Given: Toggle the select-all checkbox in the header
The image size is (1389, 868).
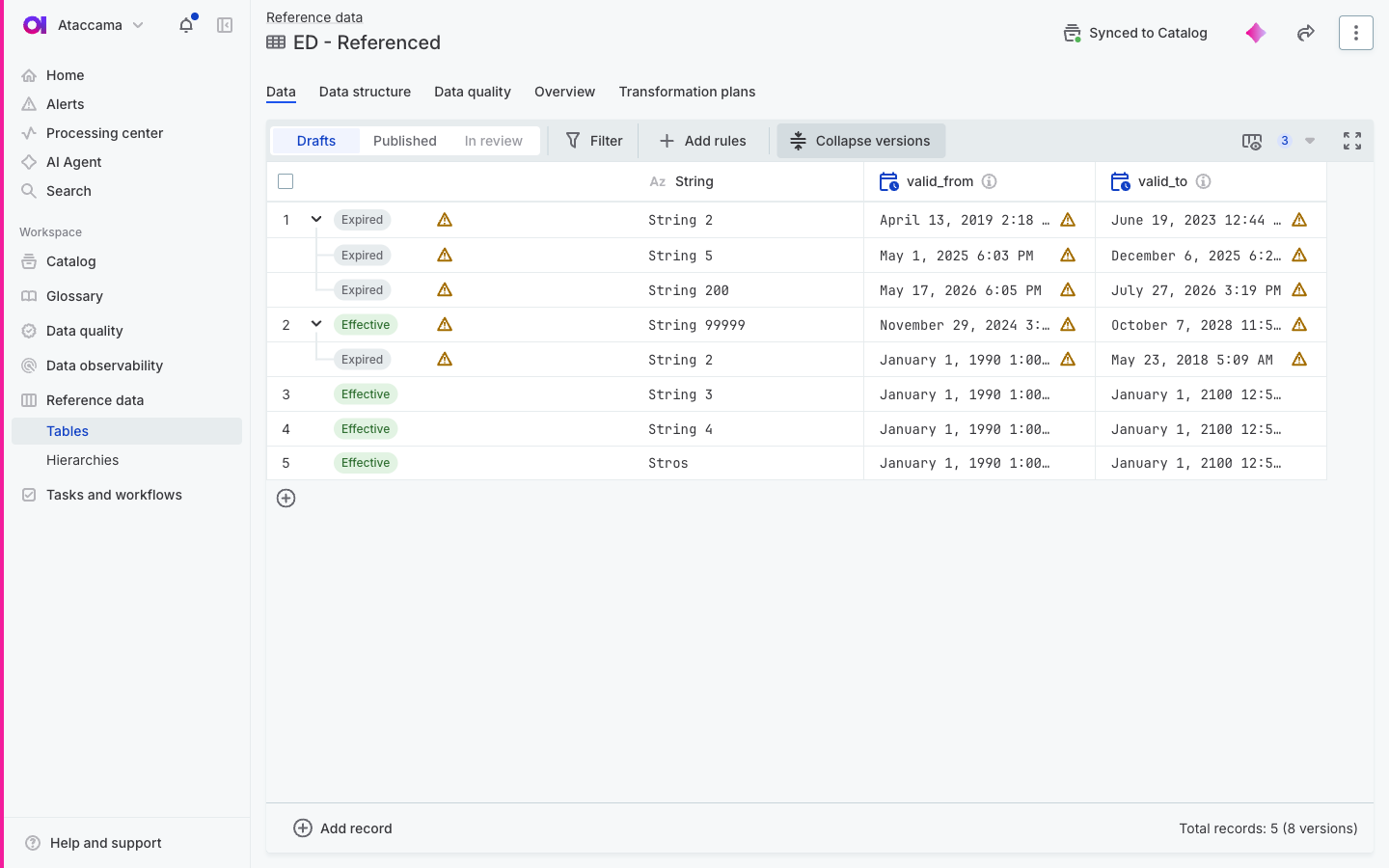Looking at the screenshot, I should (286, 181).
